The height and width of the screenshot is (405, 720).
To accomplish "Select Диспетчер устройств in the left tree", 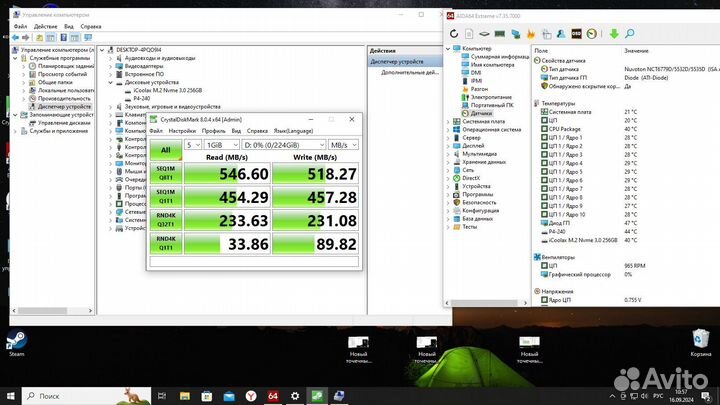I will coord(64,107).
